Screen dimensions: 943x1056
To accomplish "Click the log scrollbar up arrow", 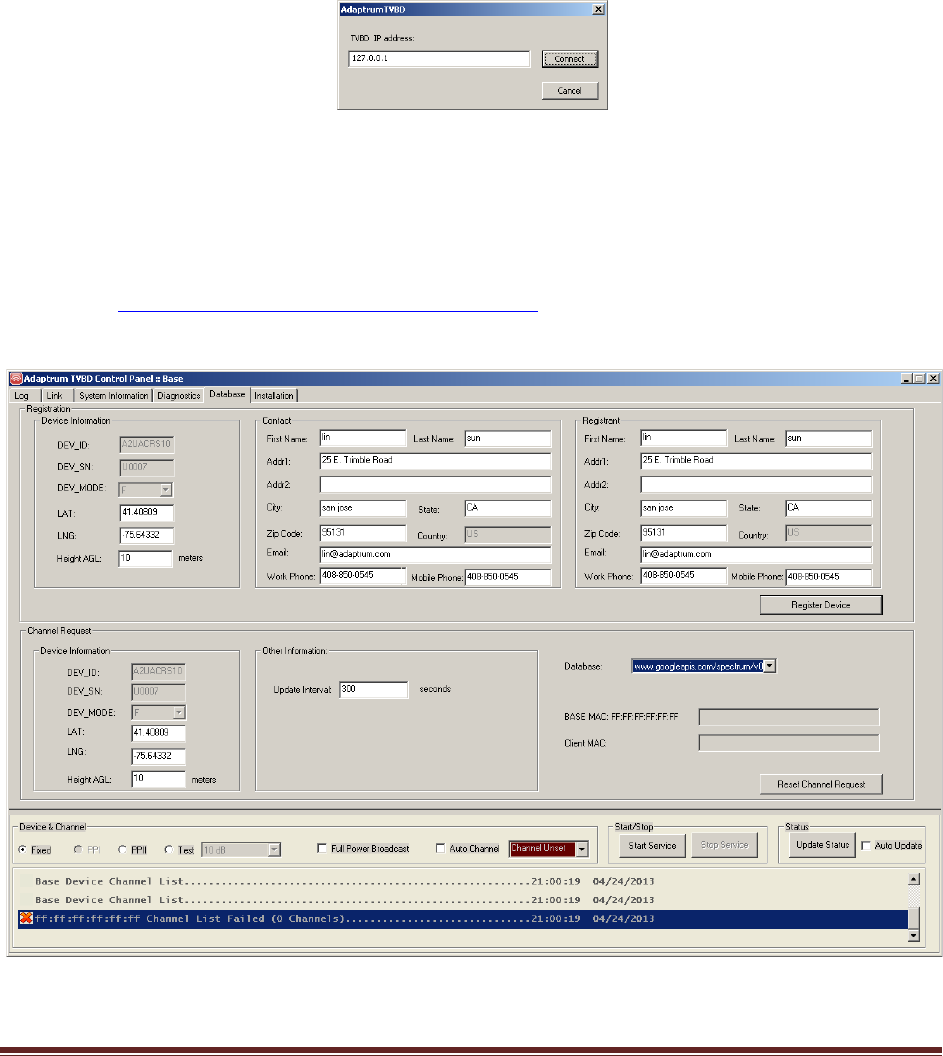I will click(914, 879).
